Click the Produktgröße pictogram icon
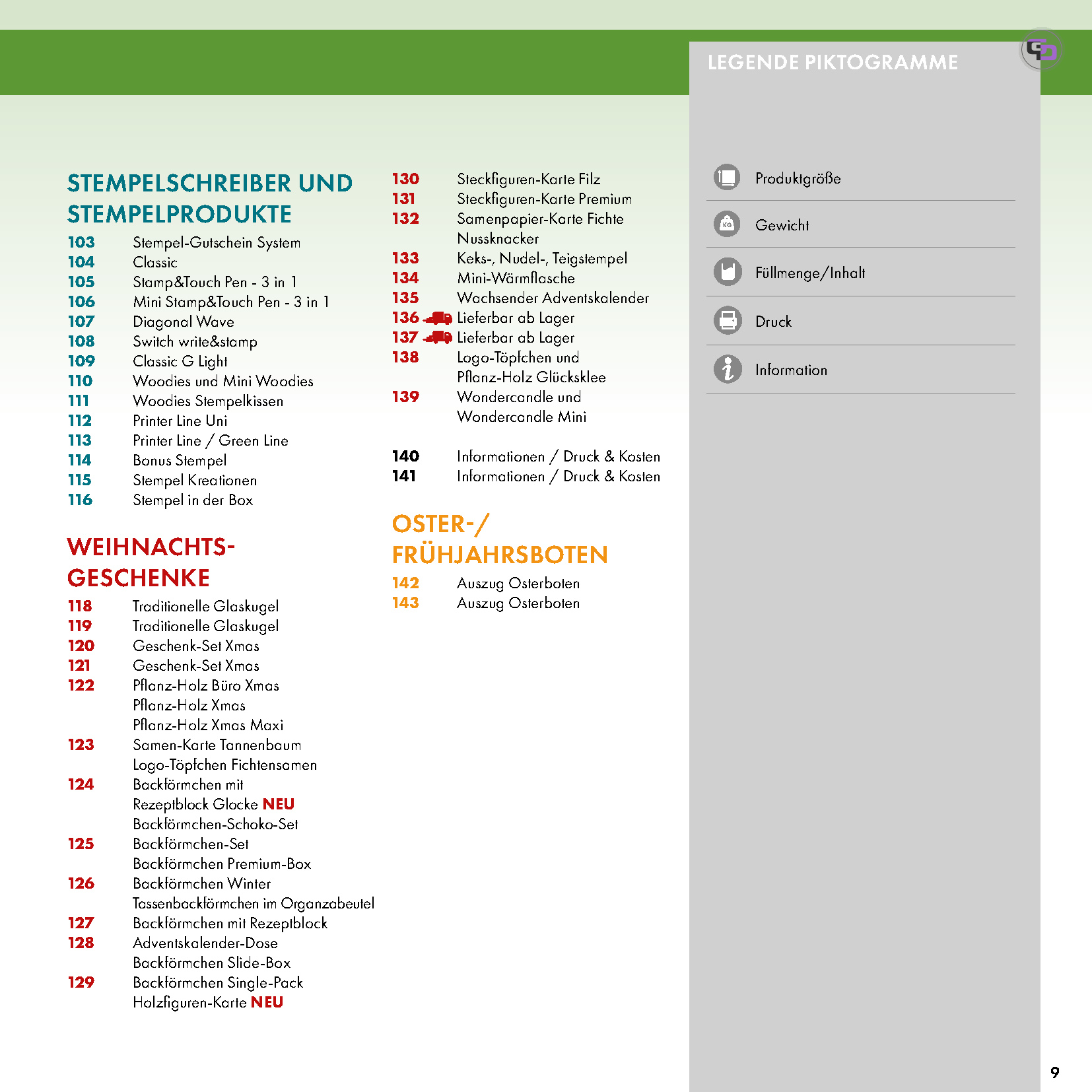Image resolution: width=1092 pixels, height=1092 pixels. click(x=727, y=177)
